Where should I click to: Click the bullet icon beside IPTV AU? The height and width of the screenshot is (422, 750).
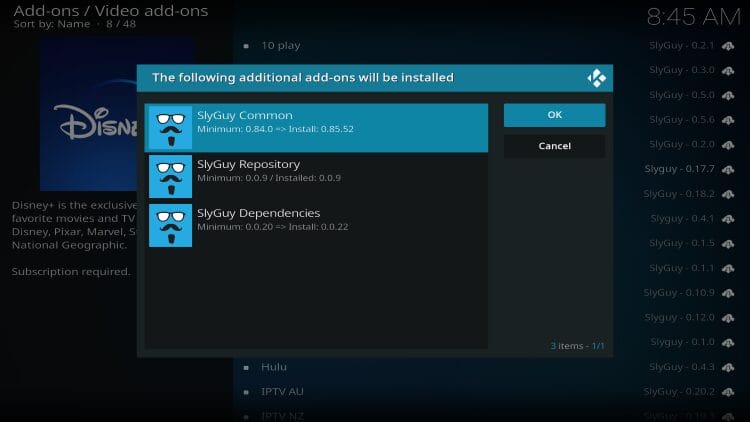coord(246,392)
